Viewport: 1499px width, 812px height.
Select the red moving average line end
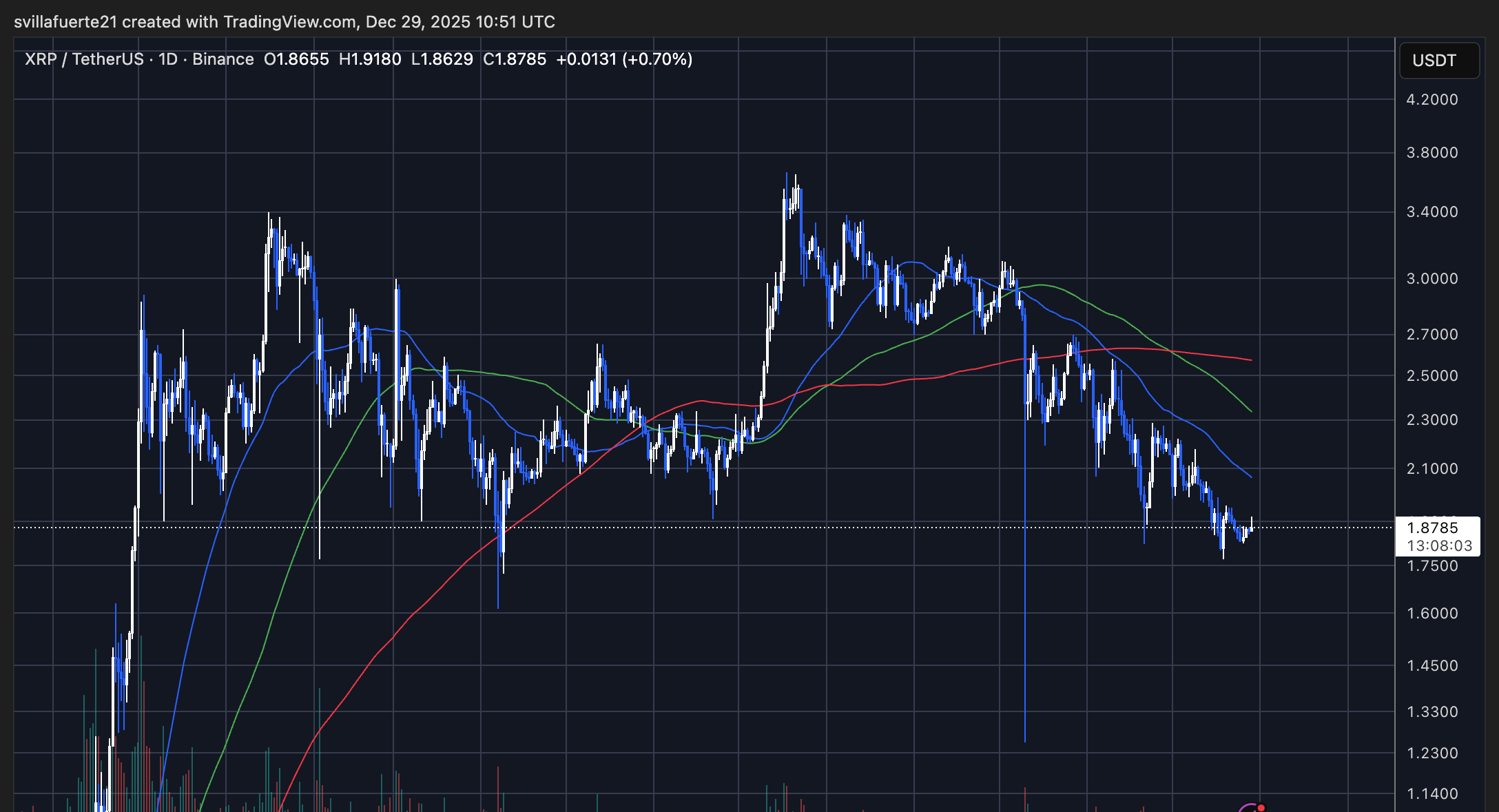tap(1250, 360)
